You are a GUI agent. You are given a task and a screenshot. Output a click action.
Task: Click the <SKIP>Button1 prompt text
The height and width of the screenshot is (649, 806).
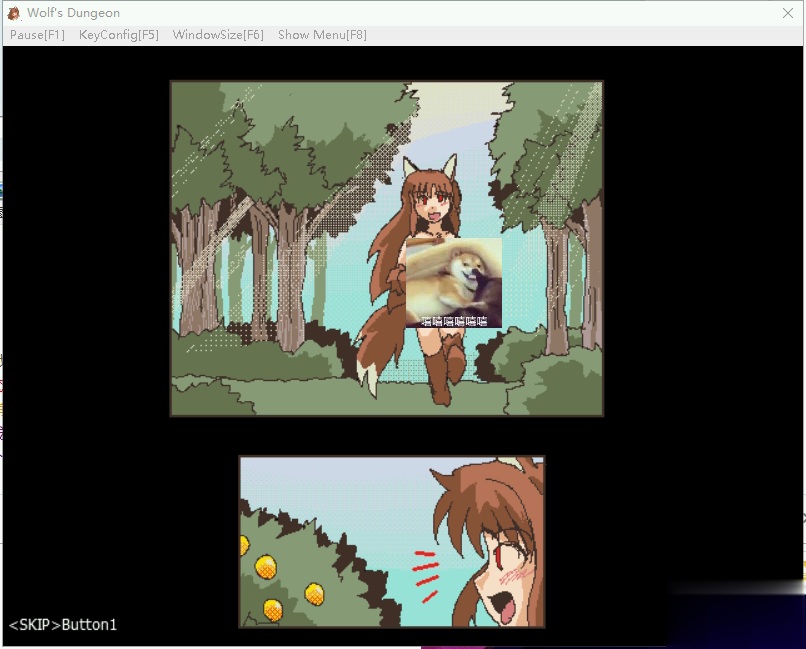[x=63, y=625]
